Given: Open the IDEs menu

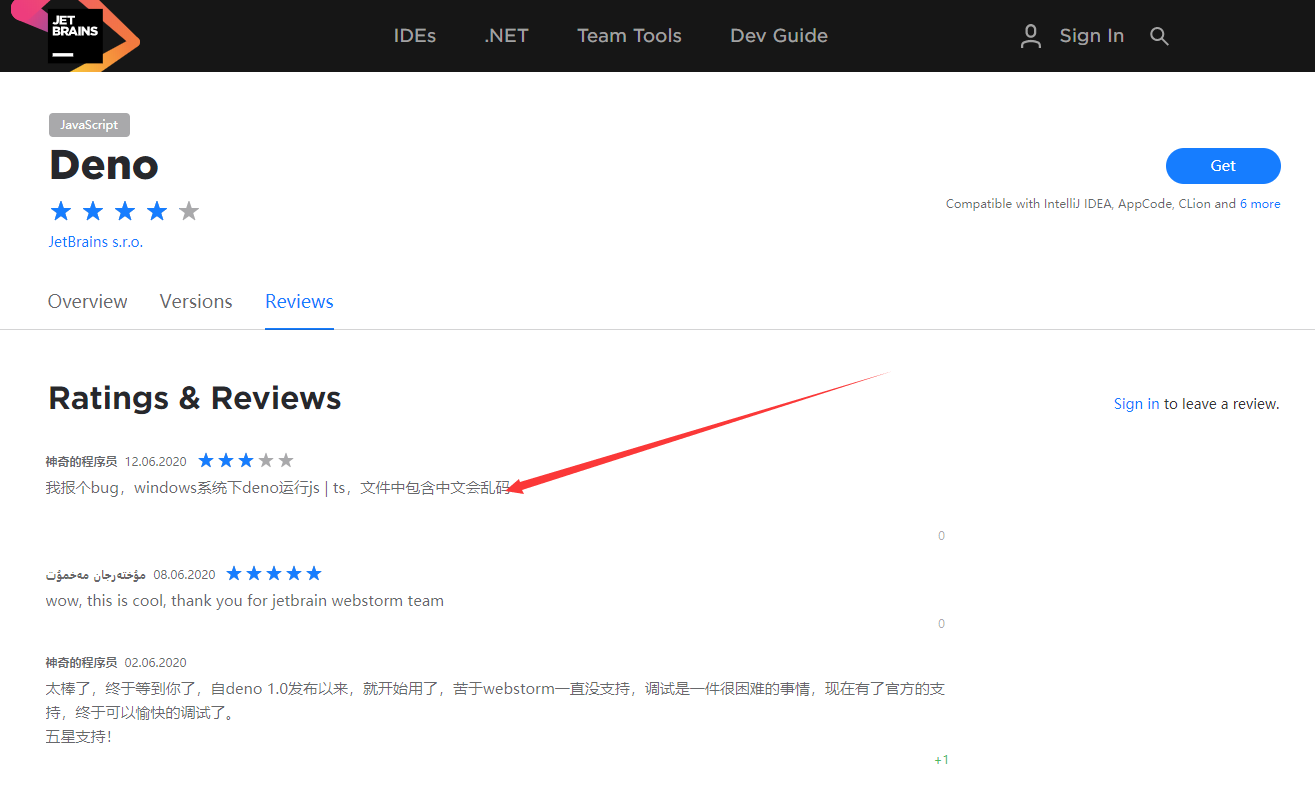Looking at the screenshot, I should tap(415, 36).
